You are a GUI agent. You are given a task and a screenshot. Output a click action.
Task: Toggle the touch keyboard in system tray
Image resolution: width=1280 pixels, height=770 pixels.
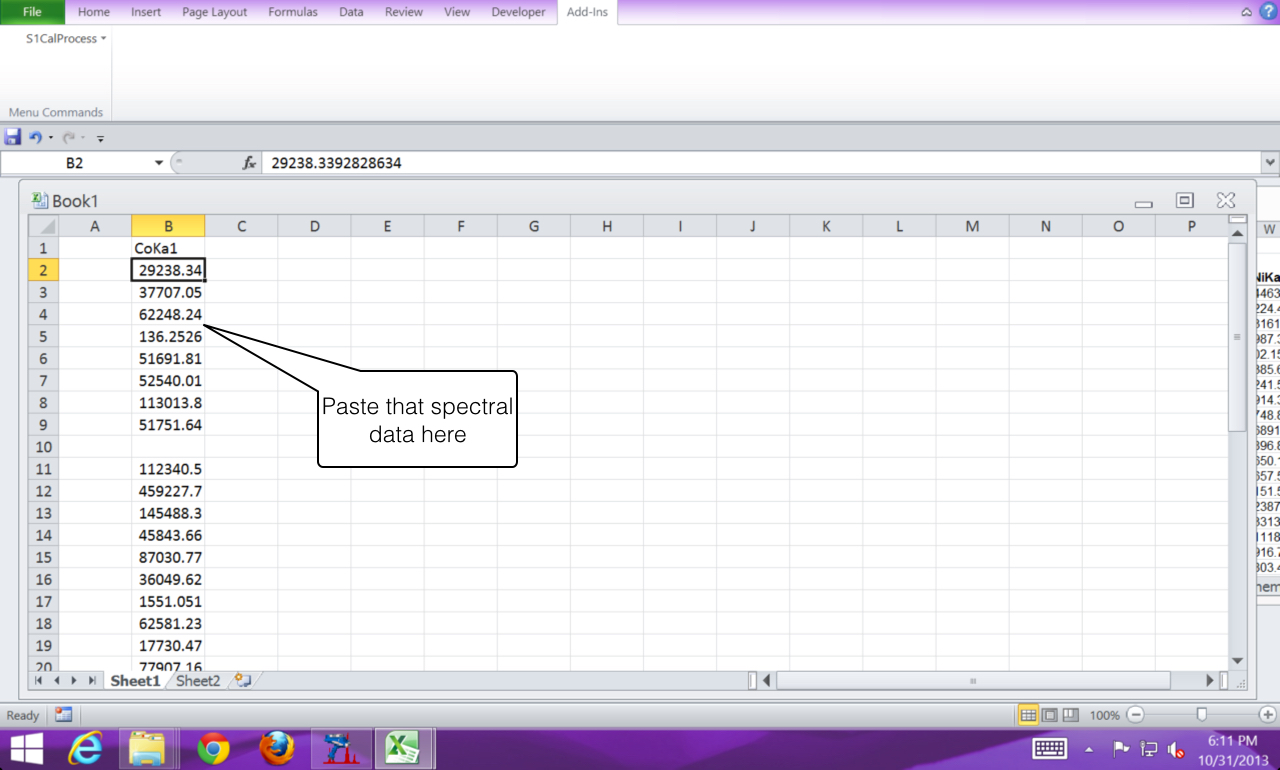1048,748
